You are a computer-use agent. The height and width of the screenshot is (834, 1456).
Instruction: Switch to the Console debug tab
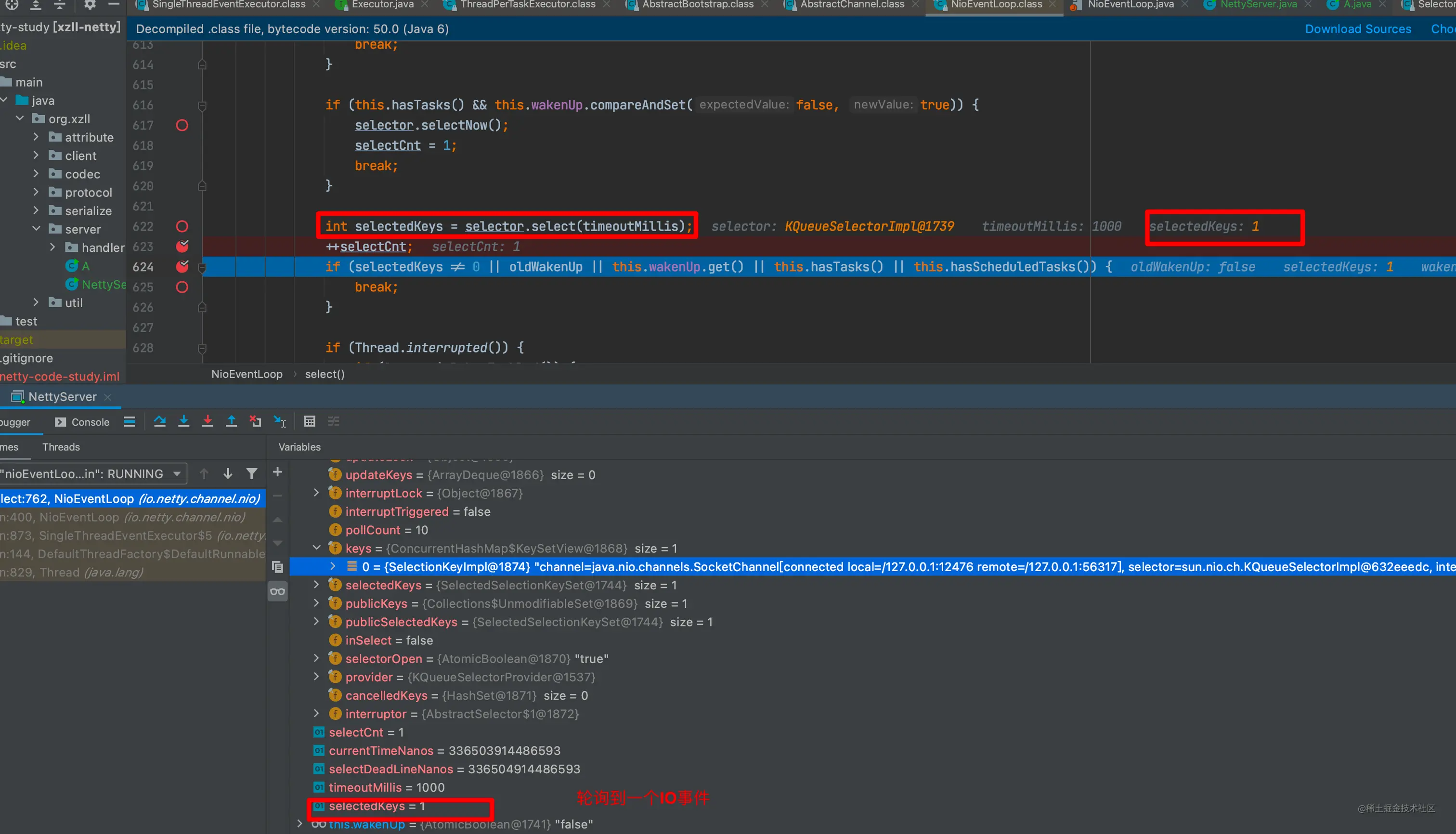tap(82, 422)
